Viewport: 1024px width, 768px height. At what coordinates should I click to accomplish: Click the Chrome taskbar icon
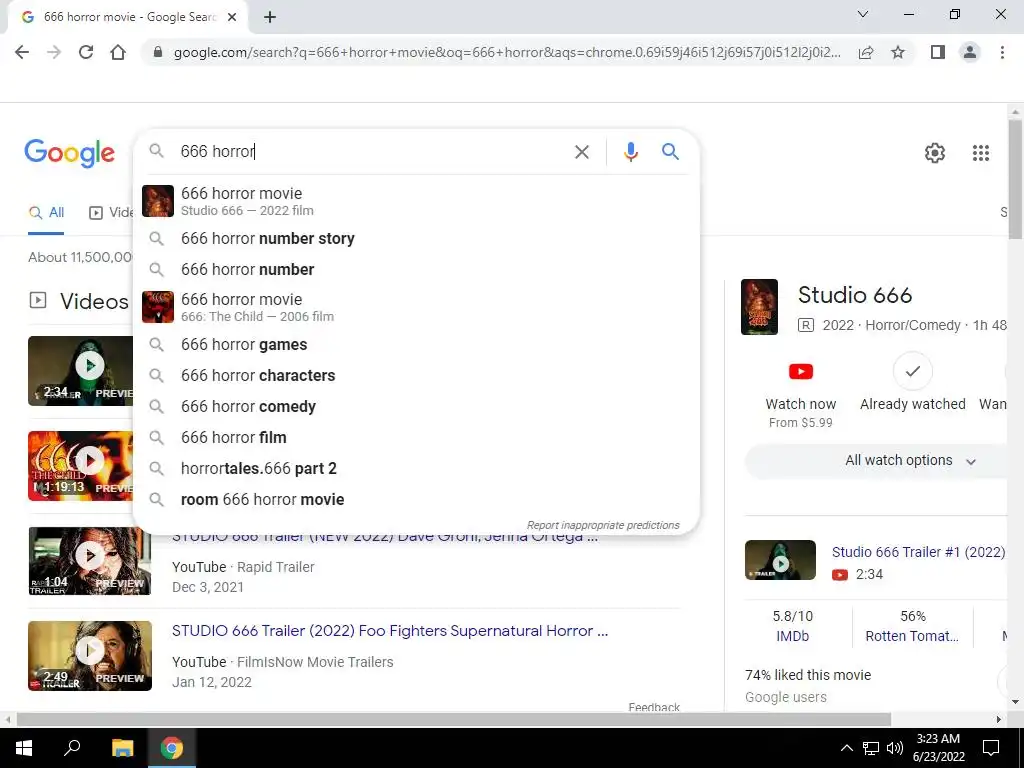(172, 748)
